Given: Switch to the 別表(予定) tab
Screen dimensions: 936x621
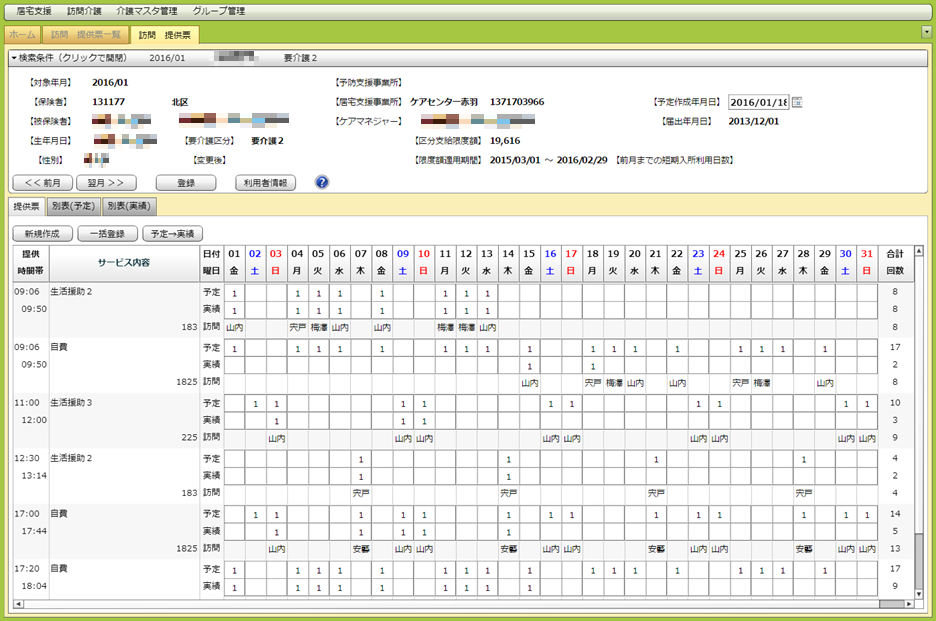Looking at the screenshot, I should [74, 206].
